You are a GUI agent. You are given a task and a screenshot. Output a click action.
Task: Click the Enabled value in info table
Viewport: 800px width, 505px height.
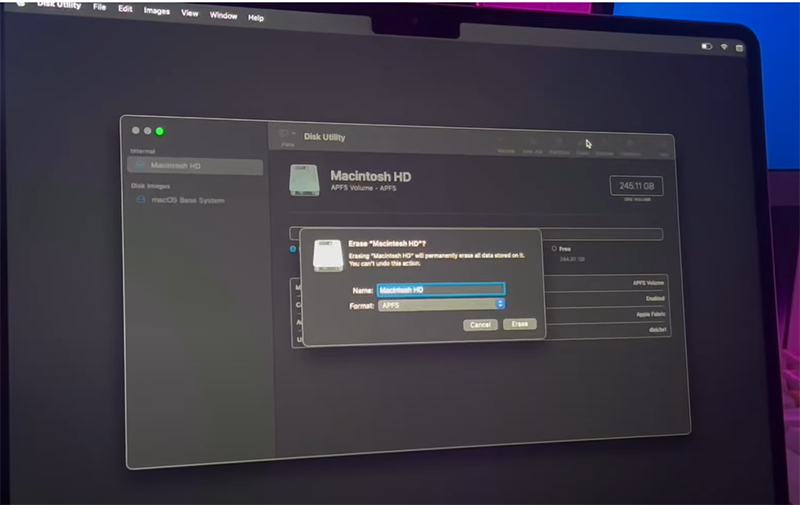(x=655, y=298)
